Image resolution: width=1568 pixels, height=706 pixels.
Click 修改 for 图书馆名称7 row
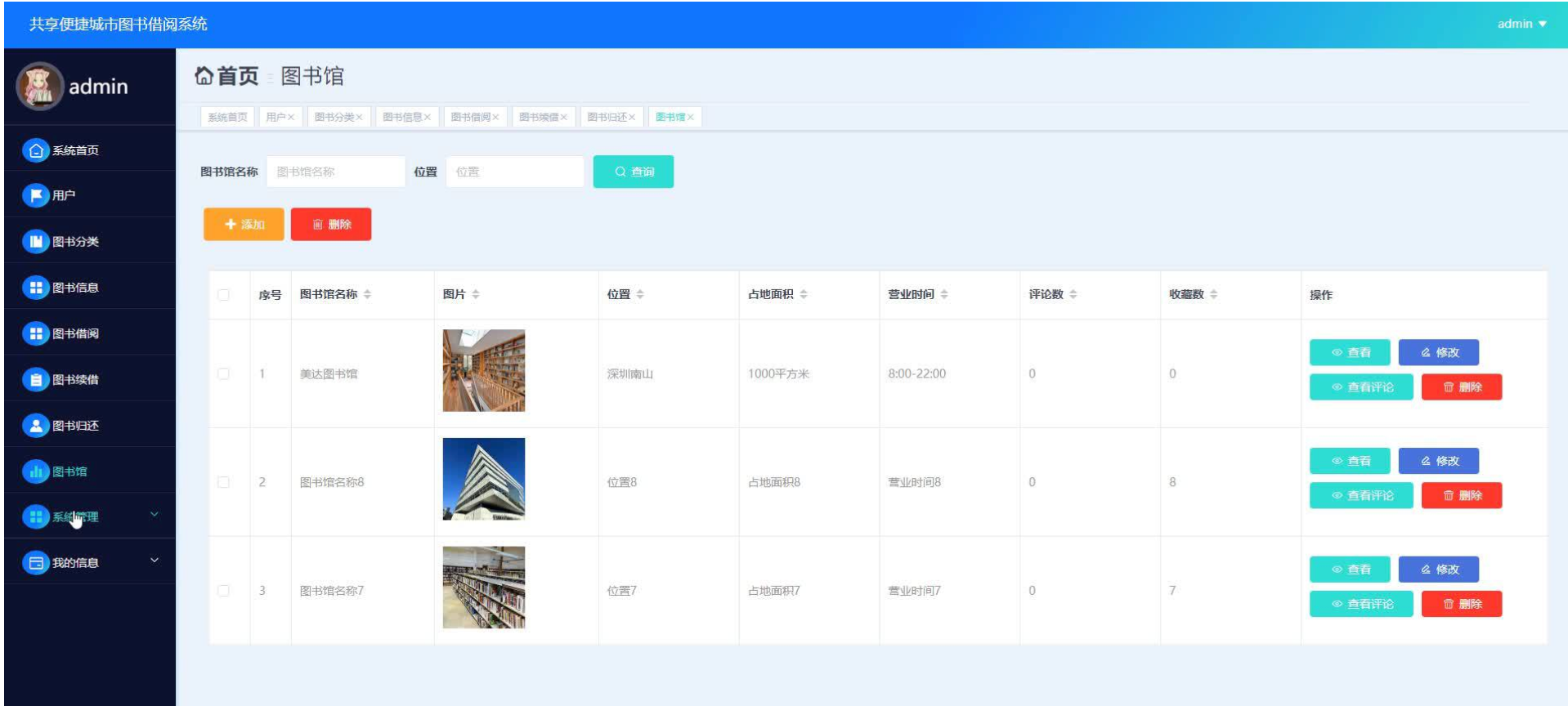pos(1439,569)
